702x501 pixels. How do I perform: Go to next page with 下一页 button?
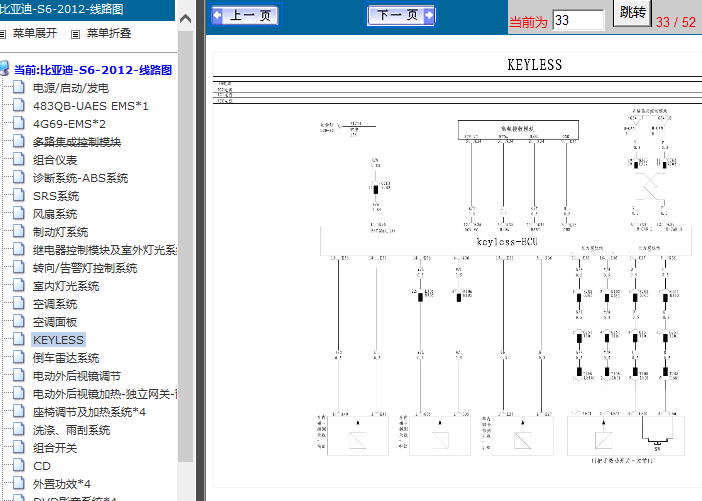click(401, 15)
